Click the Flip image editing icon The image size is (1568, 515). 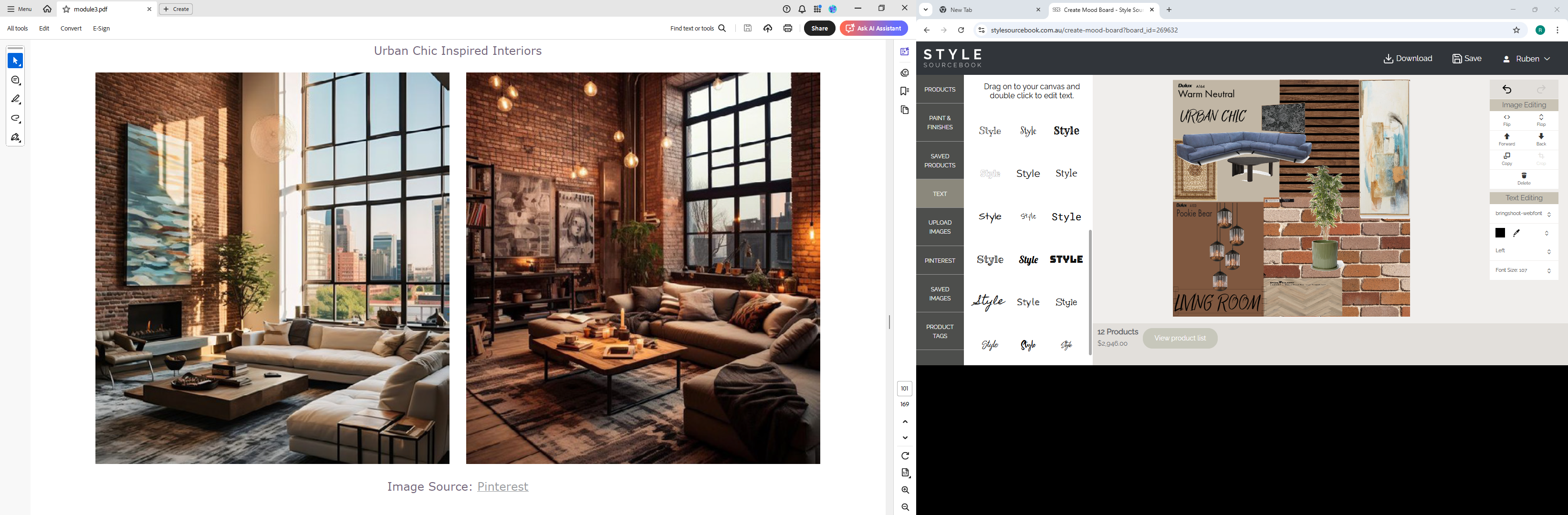pos(1506,119)
